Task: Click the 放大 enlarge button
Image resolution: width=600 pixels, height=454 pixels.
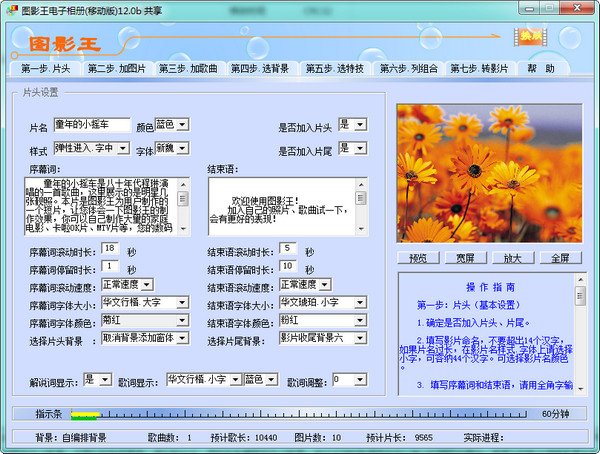Action: [x=512, y=258]
